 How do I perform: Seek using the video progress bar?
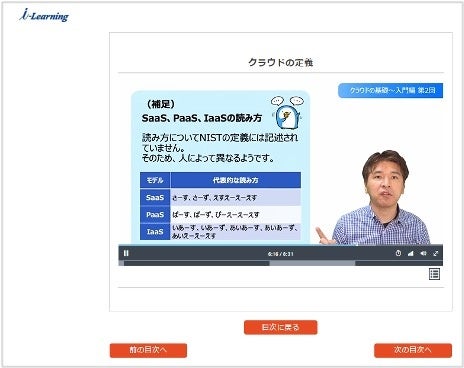(x=281, y=263)
